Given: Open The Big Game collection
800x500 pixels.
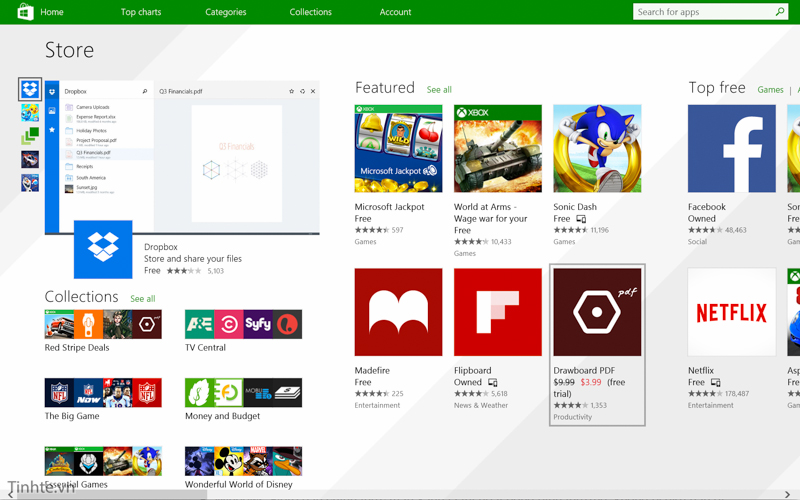Looking at the screenshot, I should (x=103, y=392).
